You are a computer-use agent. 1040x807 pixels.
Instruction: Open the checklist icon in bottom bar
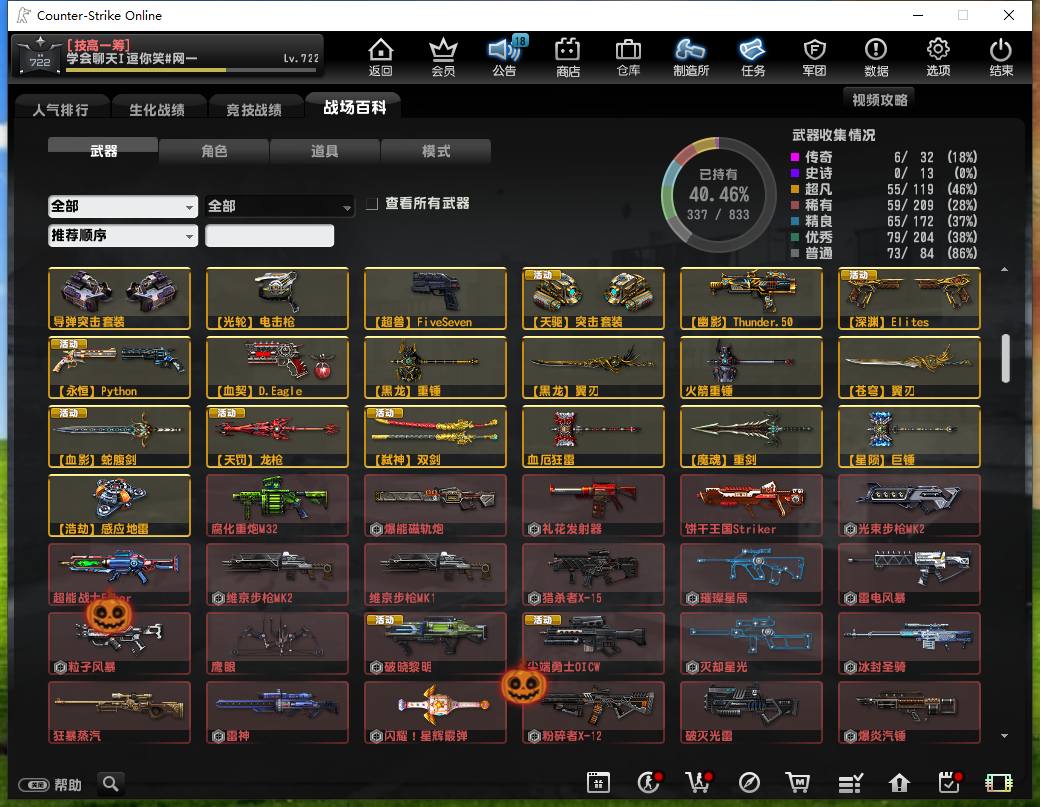click(850, 782)
